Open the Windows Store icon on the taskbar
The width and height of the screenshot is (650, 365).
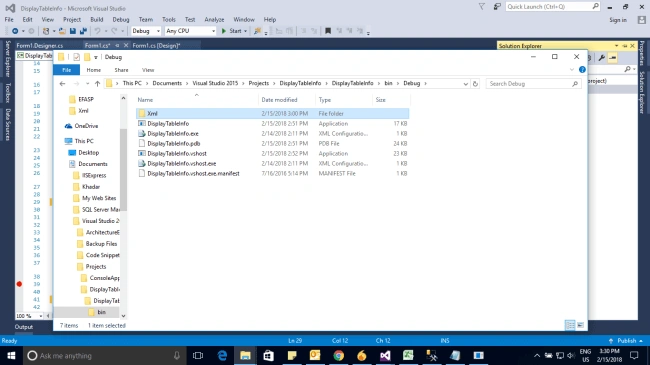269,355
